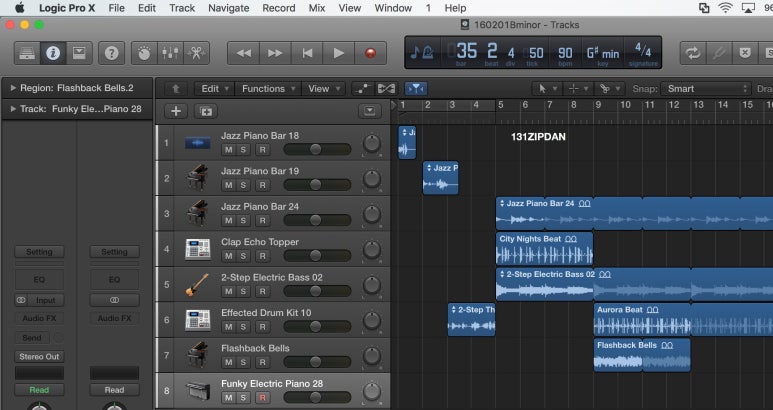Click the tuner button in control bar

click(719, 53)
